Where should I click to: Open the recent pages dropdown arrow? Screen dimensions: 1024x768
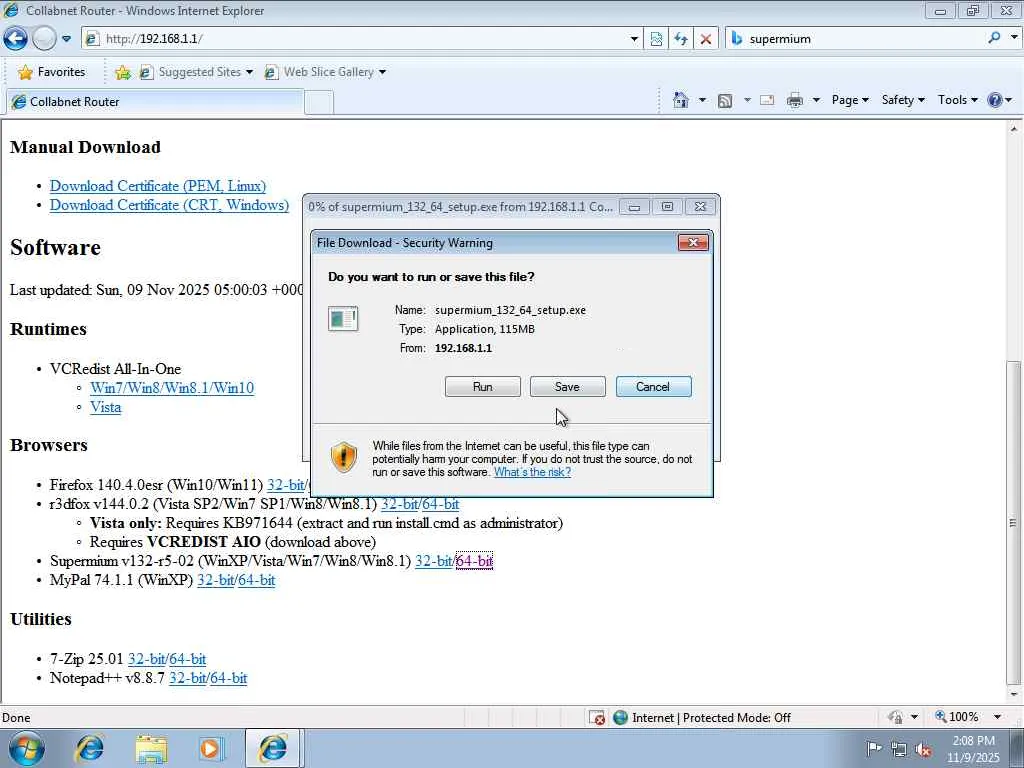pos(66,39)
